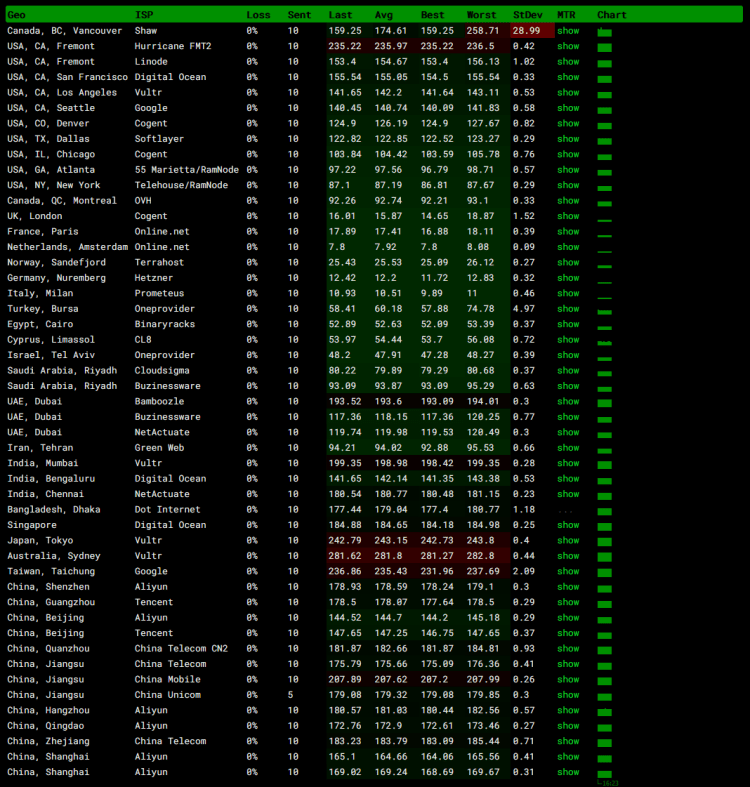Select the 'NetActuate' cell in Dubai row
This screenshot has height=787, width=750.
click(162, 432)
